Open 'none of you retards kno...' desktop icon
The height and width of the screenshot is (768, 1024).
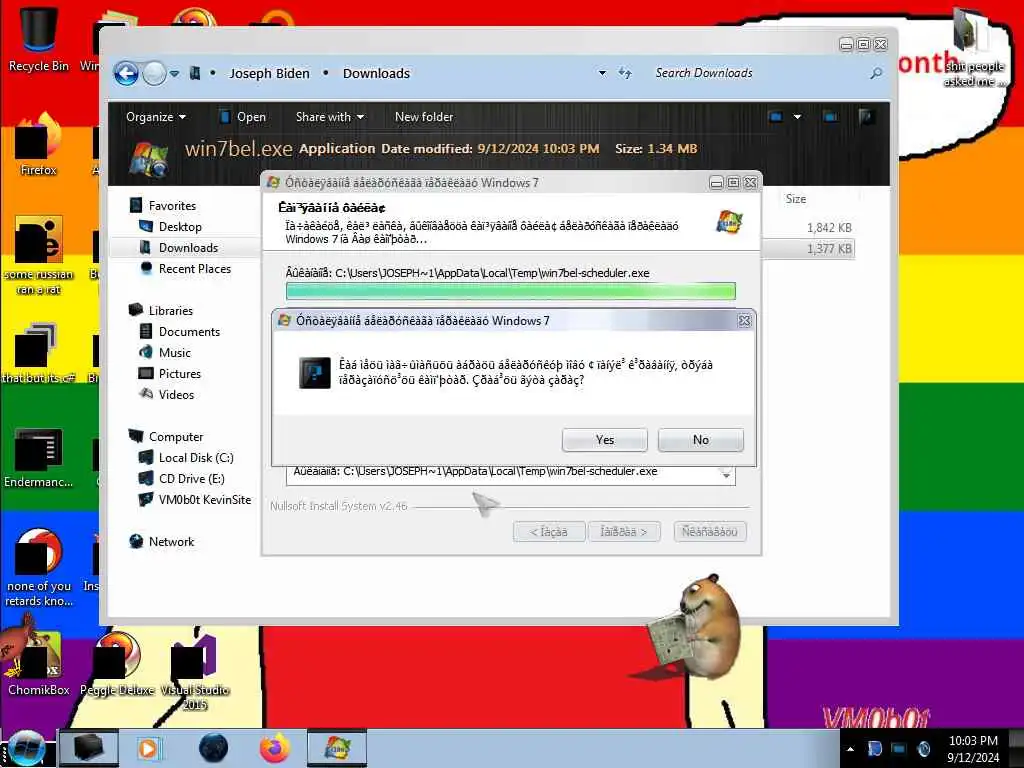(x=39, y=567)
